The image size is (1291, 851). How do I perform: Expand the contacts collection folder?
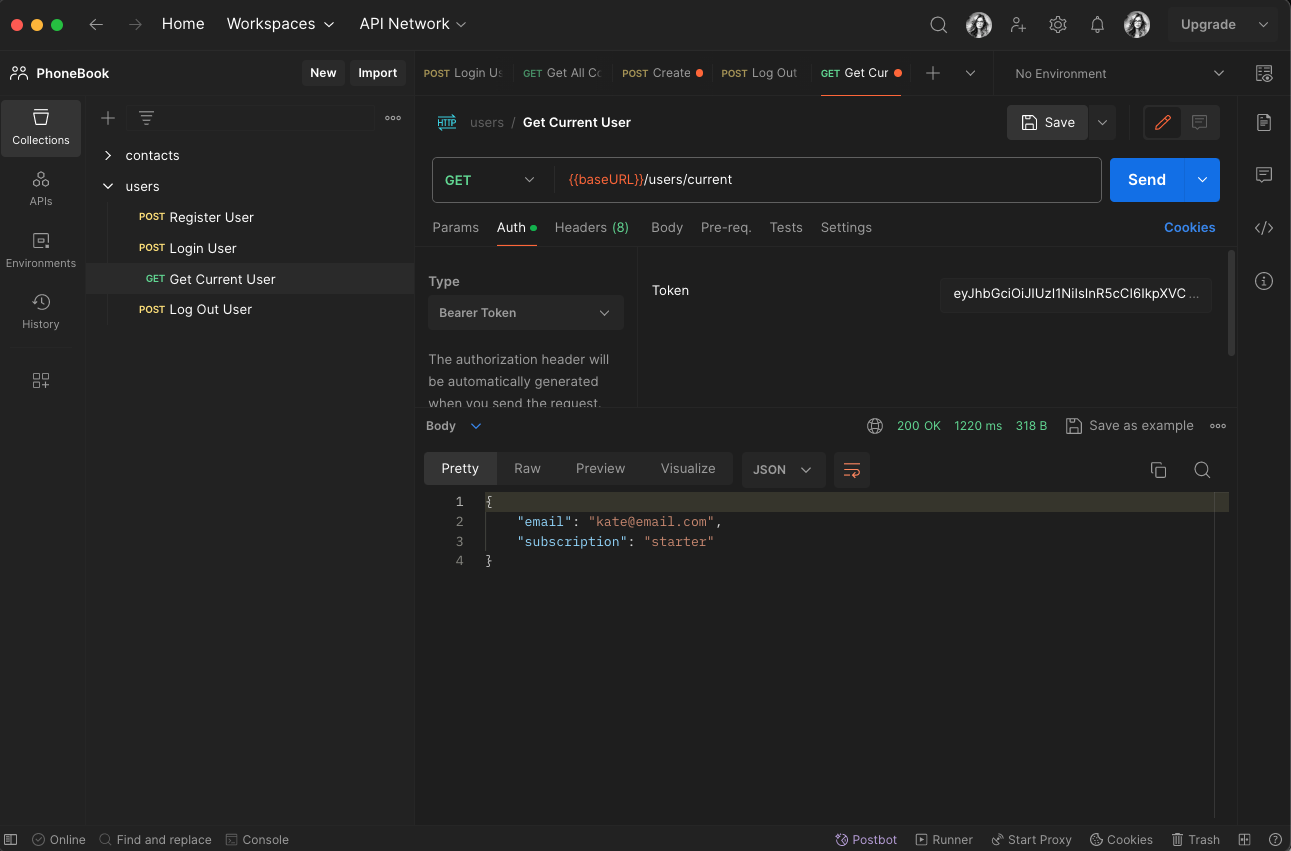tap(108, 156)
